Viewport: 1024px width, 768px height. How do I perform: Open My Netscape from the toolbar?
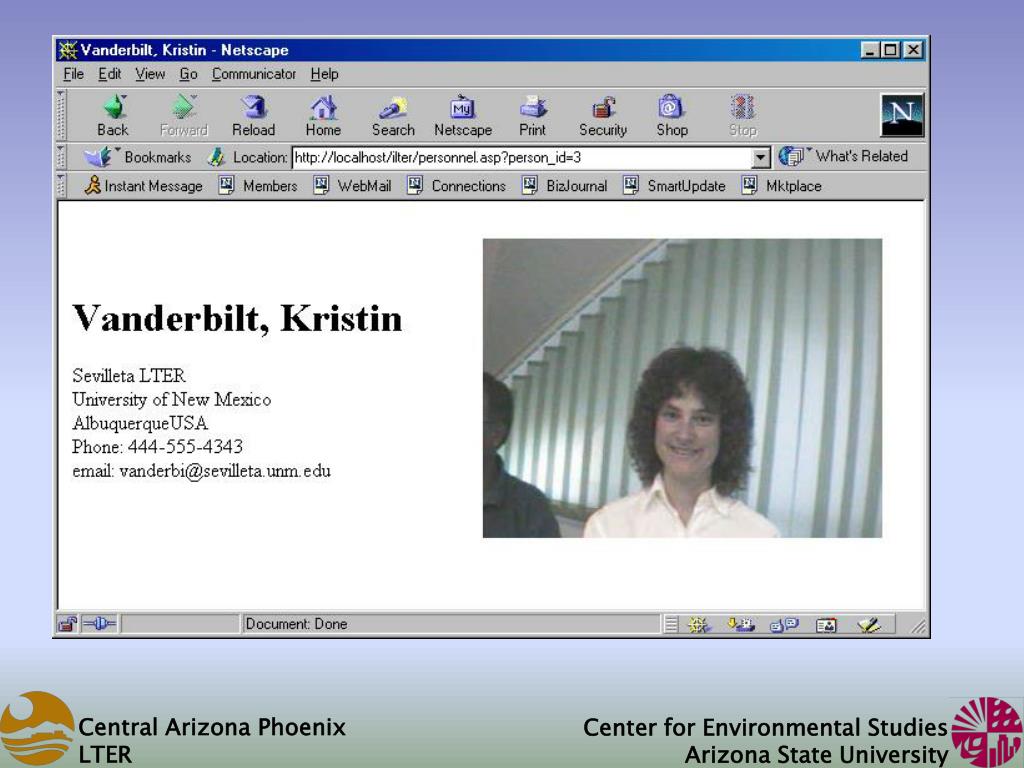tap(463, 116)
